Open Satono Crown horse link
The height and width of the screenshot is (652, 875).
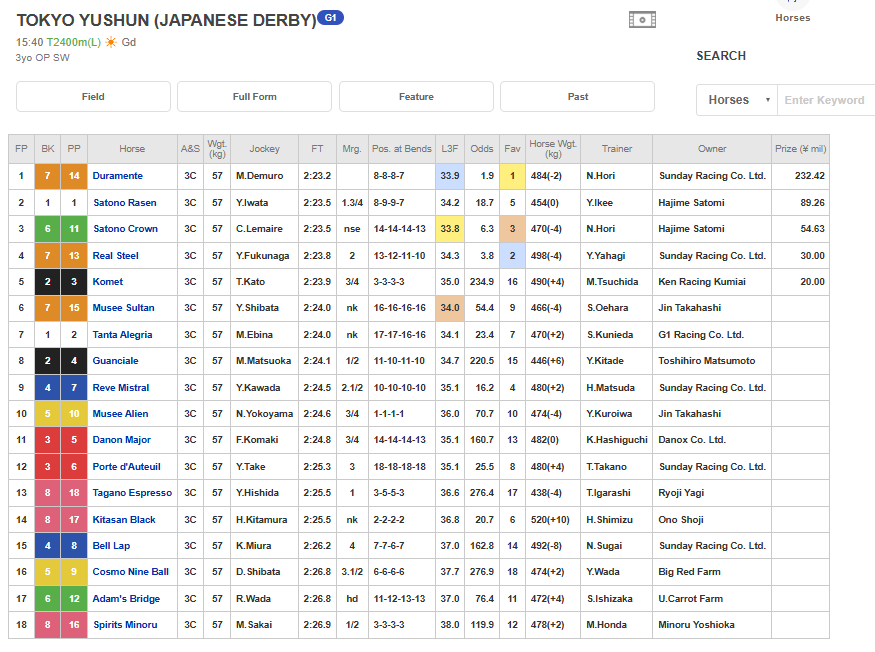pos(126,229)
